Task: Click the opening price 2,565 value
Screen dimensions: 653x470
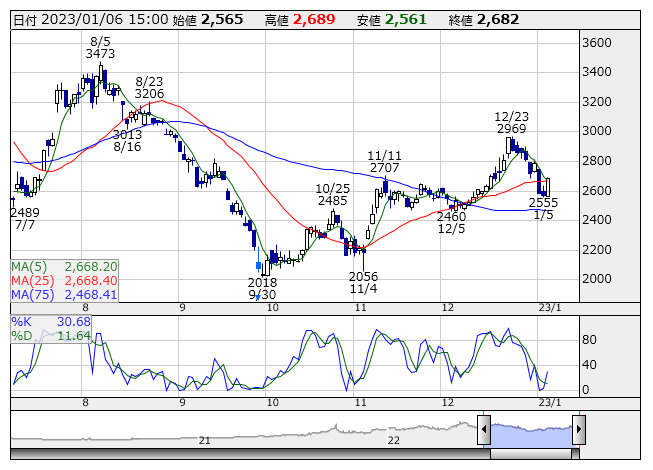Action: point(222,20)
